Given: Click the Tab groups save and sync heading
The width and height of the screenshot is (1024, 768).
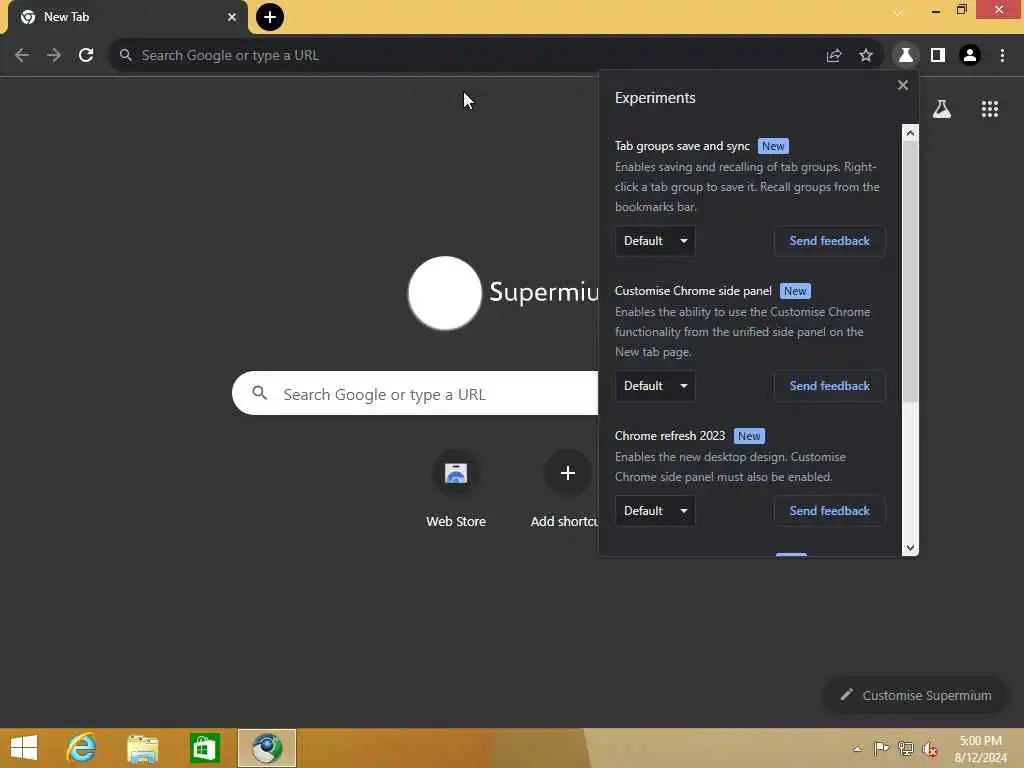Looking at the screenshot, I should [x=682, y=146].
